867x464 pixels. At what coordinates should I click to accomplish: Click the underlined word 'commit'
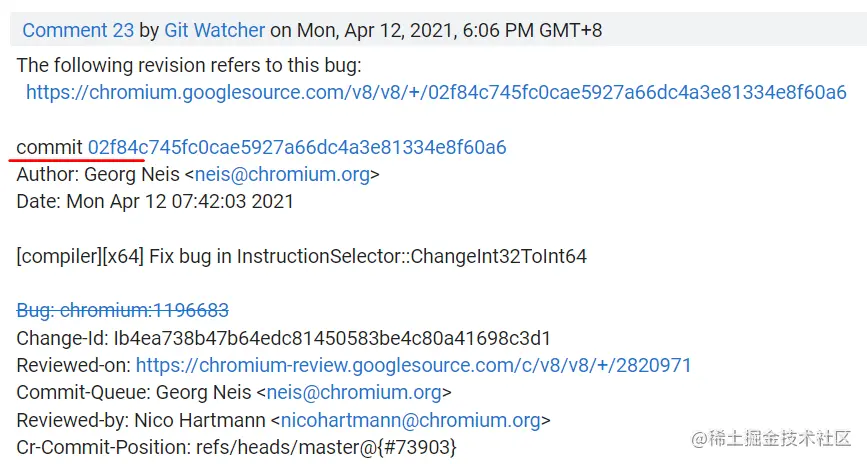point(49,148)
